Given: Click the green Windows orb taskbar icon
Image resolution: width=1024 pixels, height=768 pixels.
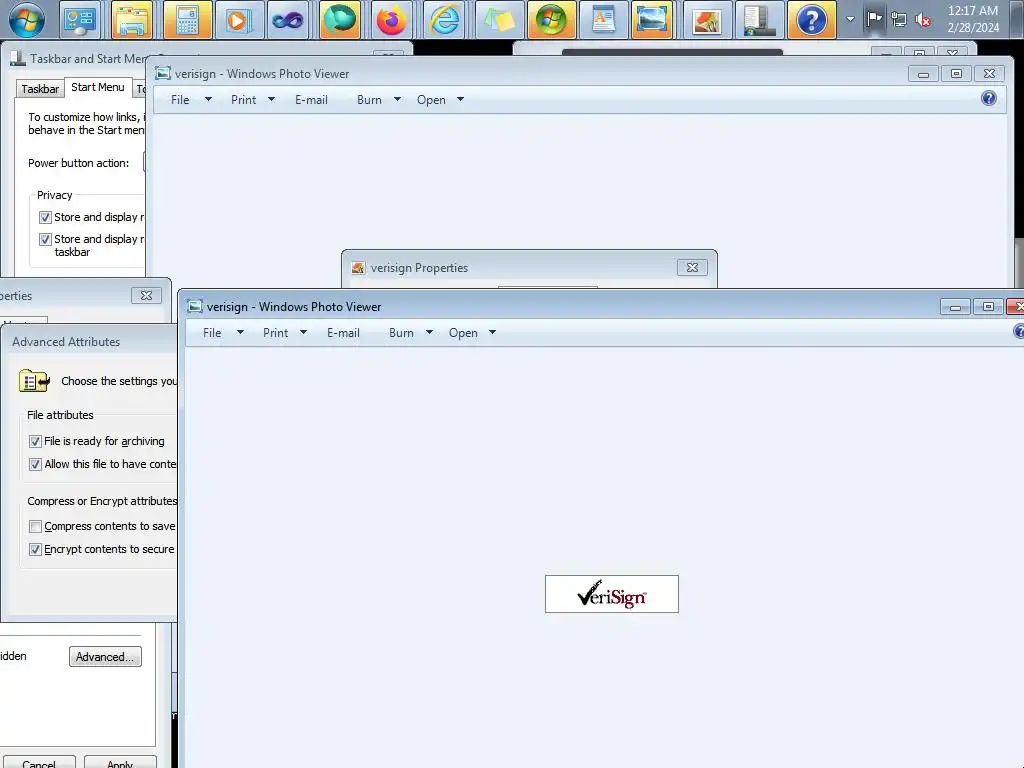Looking at the screenshot, I should click(x=552, y=20).
